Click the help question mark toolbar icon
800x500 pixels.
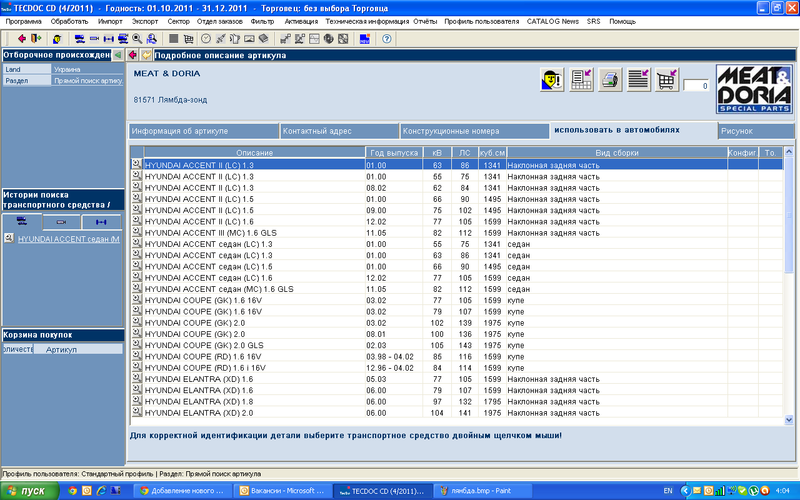pos(387,38)
